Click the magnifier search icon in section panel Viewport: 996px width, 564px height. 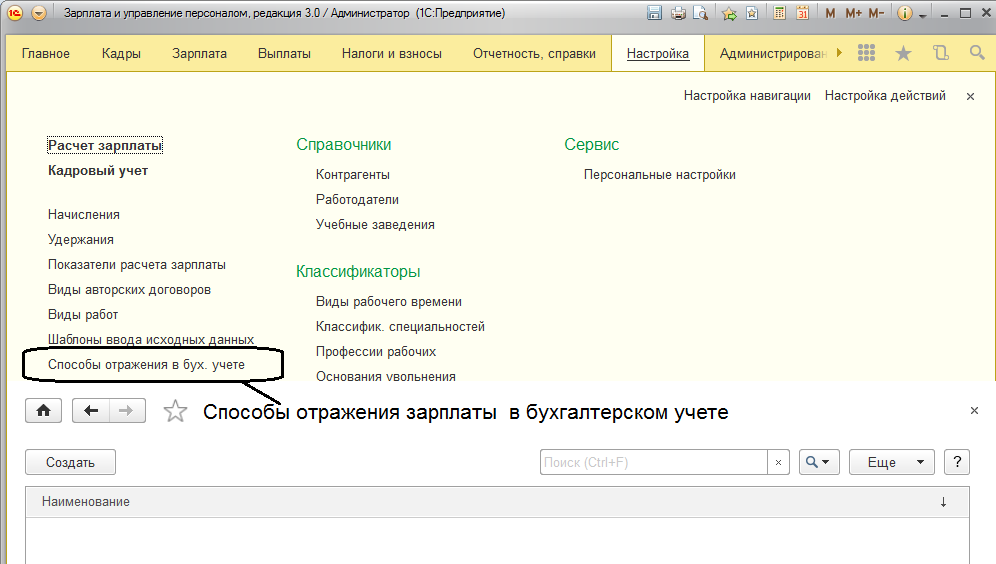(x=976, y=53)
